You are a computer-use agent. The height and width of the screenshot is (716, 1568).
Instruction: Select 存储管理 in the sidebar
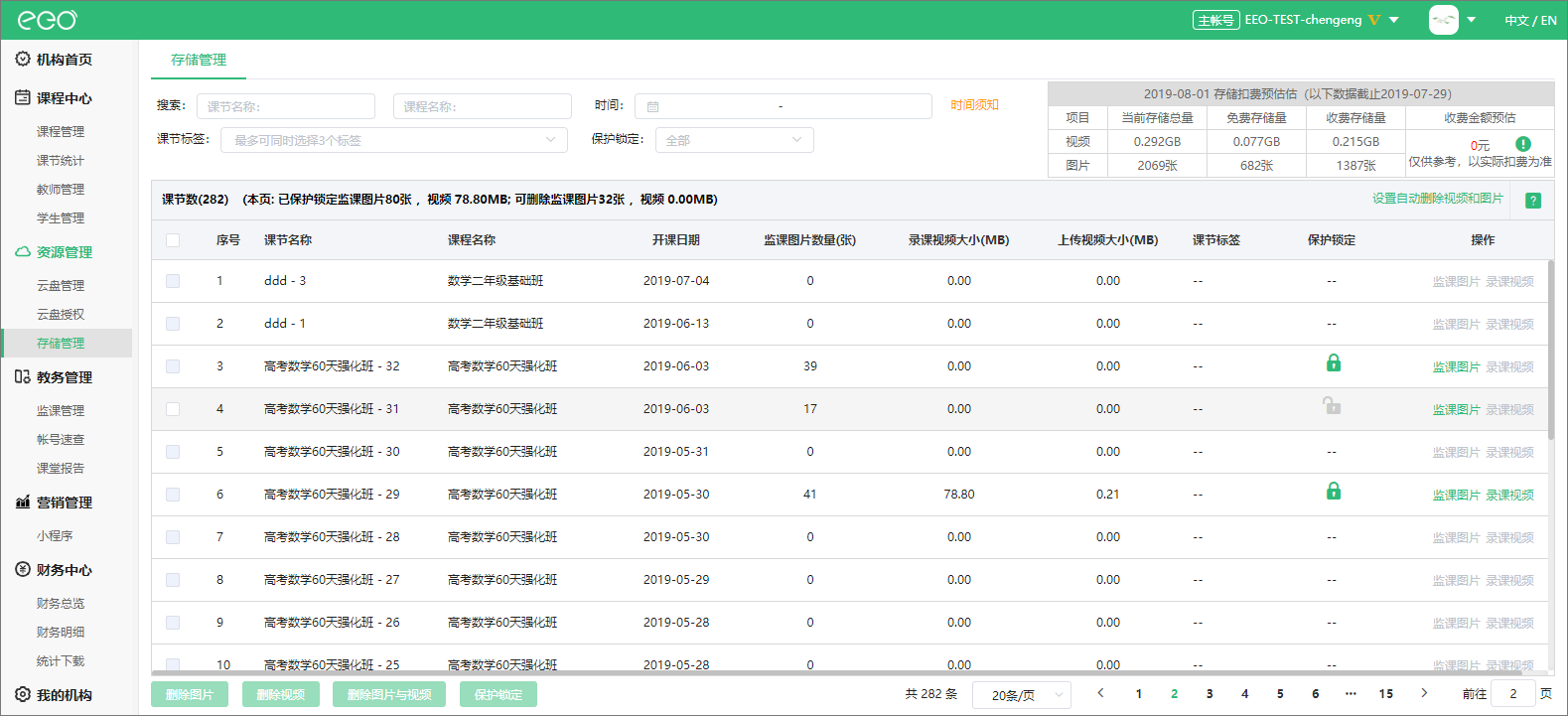[x=61, y=343]
